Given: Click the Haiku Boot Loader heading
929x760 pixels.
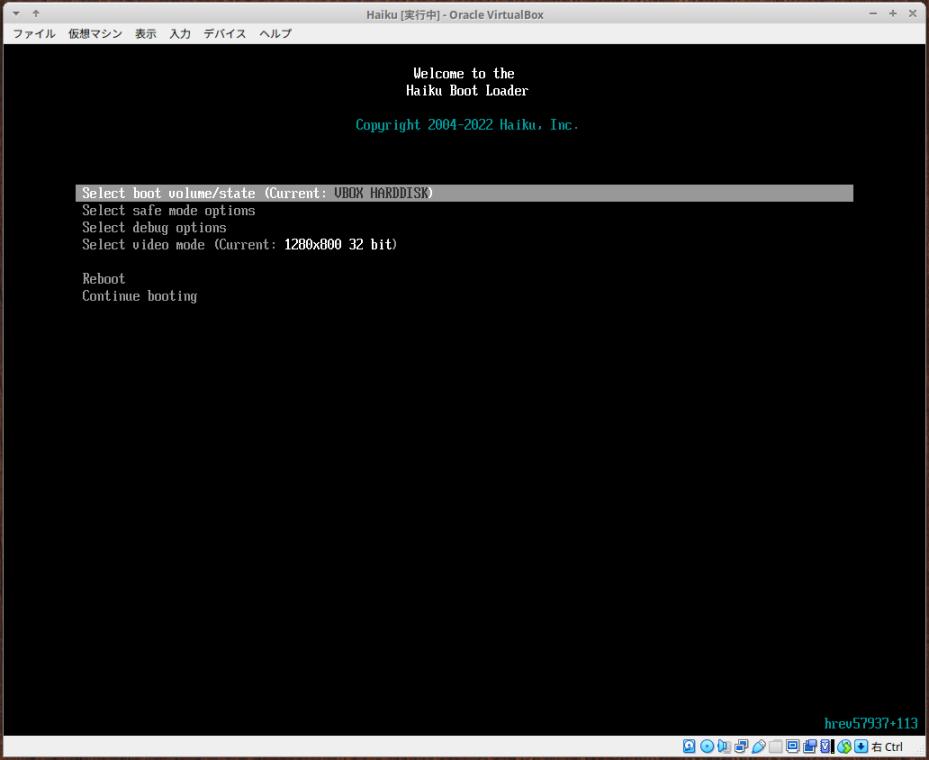Looking at the screenshot, I should [x=467, y=91].
